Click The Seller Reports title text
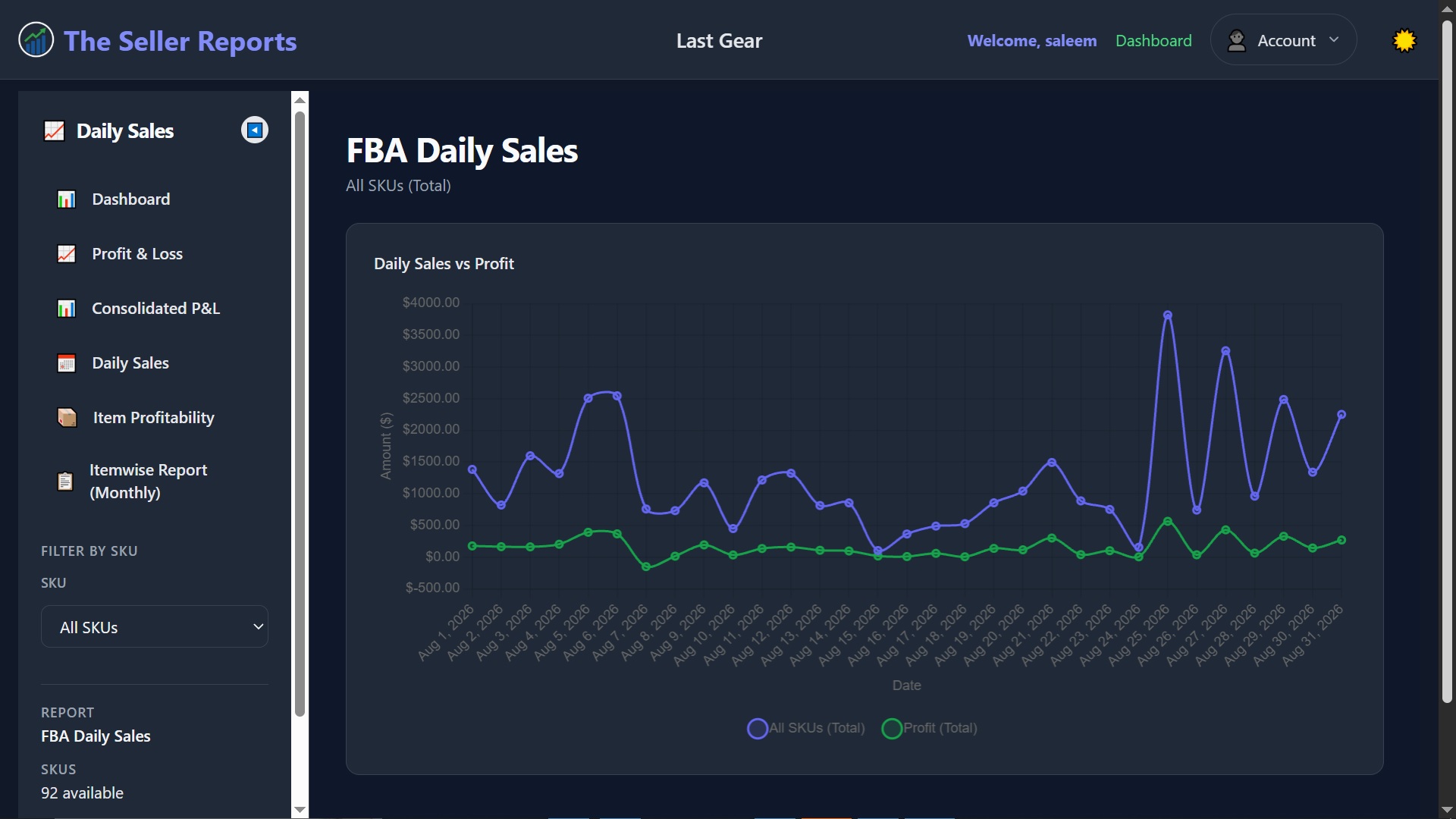Screen dimensions: 1456x819 point(180,41)
